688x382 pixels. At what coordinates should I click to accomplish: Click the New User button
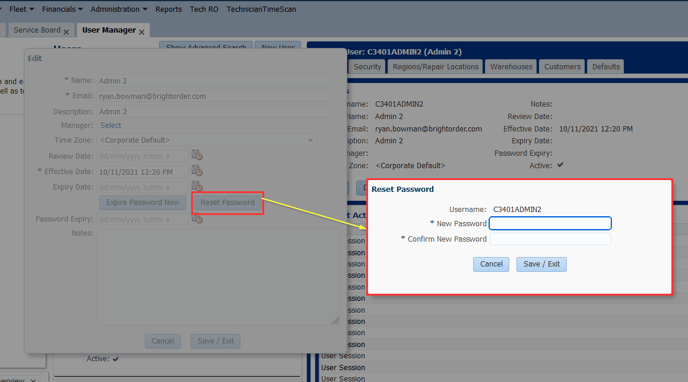click(278, 46)
